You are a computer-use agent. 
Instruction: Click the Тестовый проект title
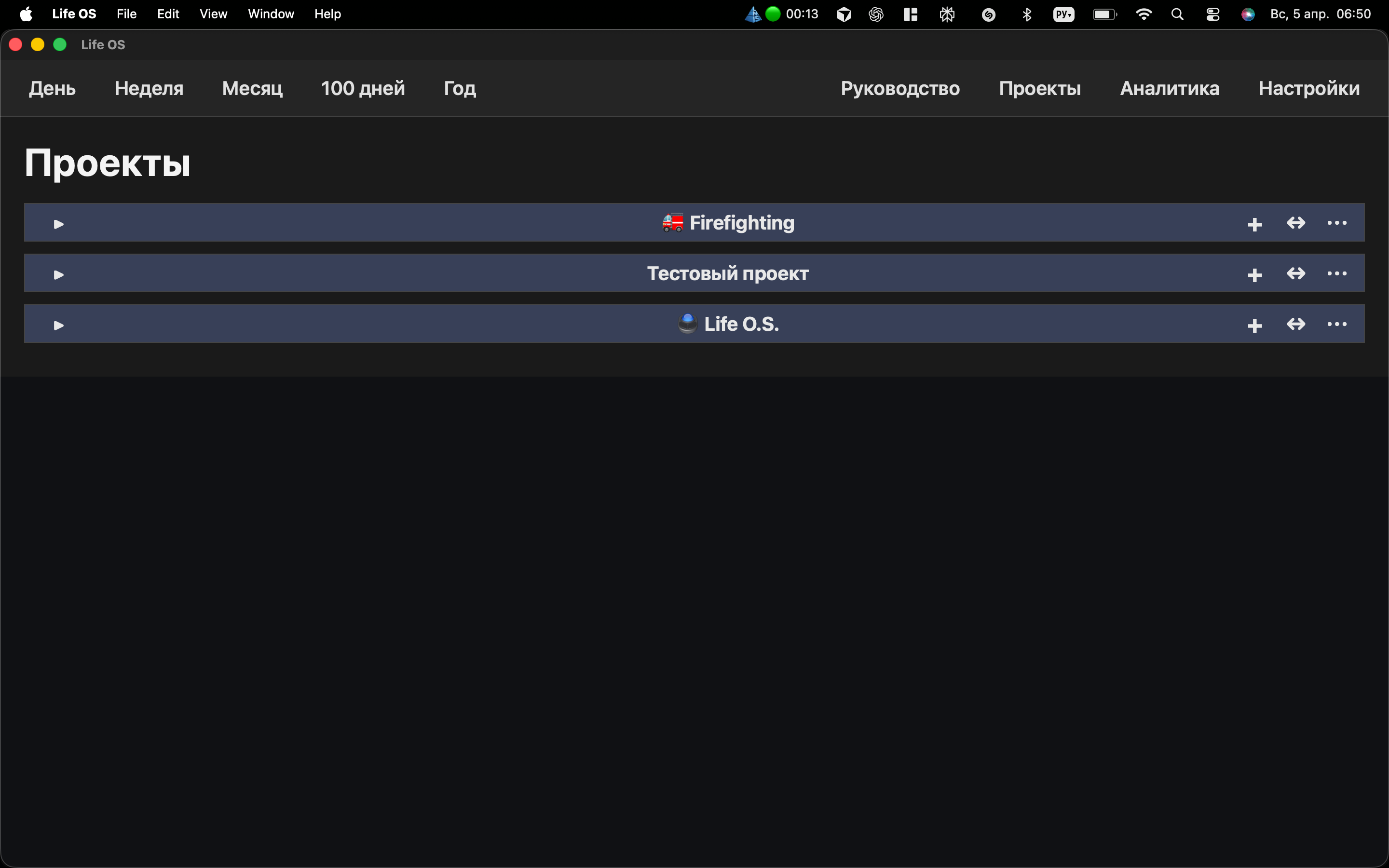728,273
